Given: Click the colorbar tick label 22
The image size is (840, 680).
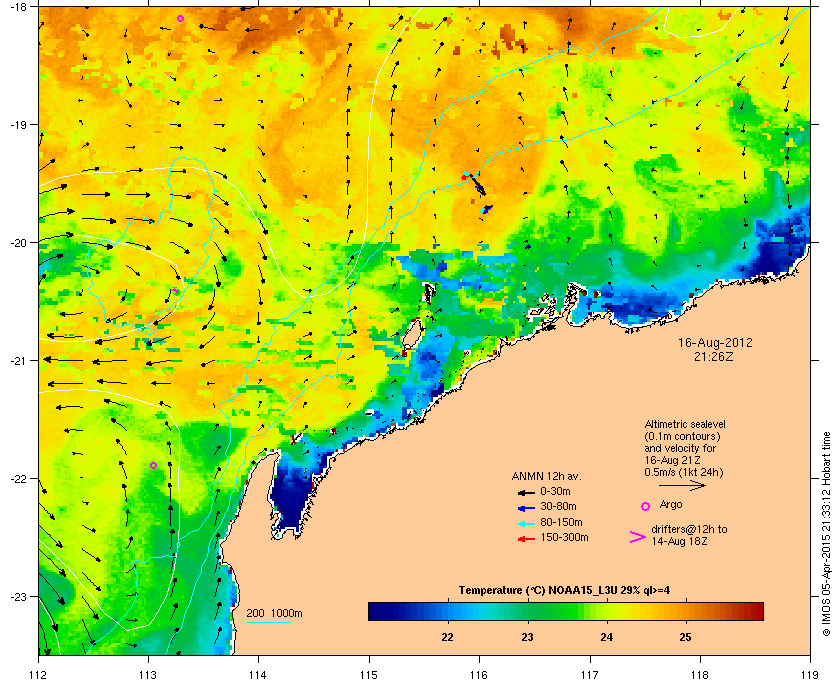Looking at the screenshot, I should 447,637.
